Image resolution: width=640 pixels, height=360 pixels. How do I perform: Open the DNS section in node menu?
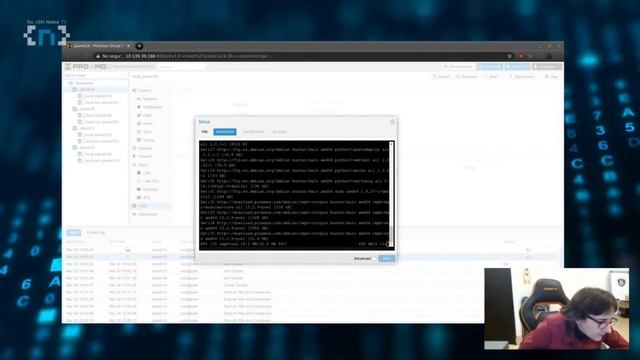point(144,115)
